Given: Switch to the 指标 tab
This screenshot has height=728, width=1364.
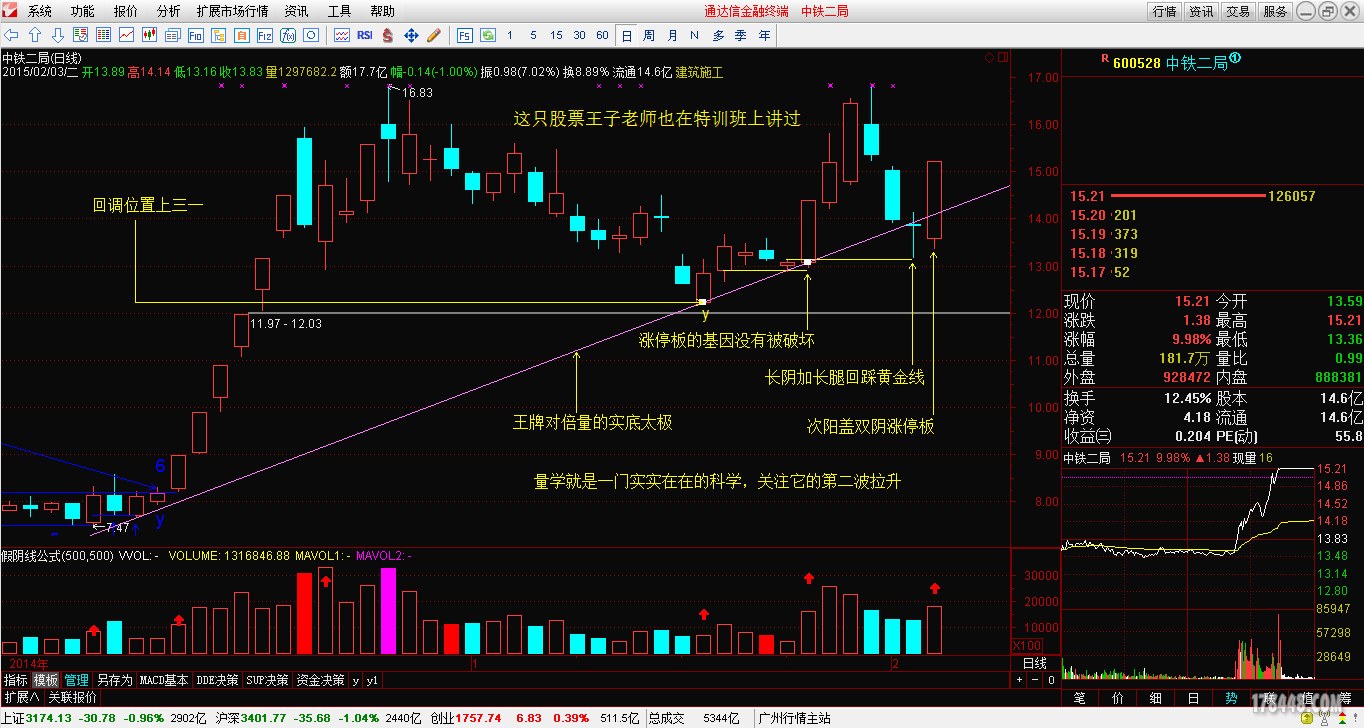Looking at the screenshot, I should pos(15,680).
